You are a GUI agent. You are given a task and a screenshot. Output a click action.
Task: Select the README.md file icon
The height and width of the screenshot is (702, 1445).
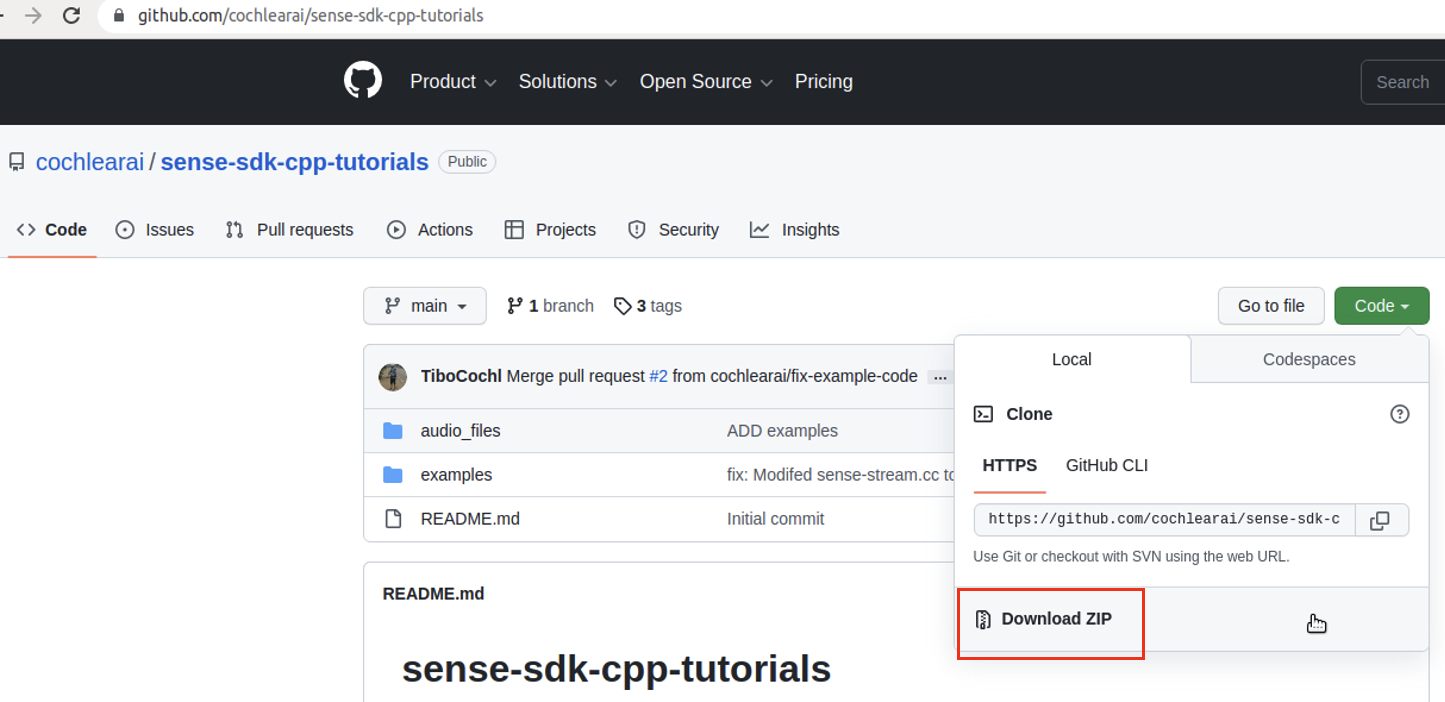click(x=393, y=519)
